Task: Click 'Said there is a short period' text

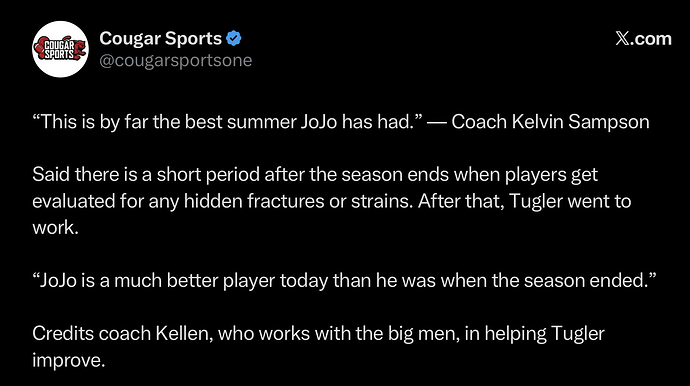Action: coord(146,175)
